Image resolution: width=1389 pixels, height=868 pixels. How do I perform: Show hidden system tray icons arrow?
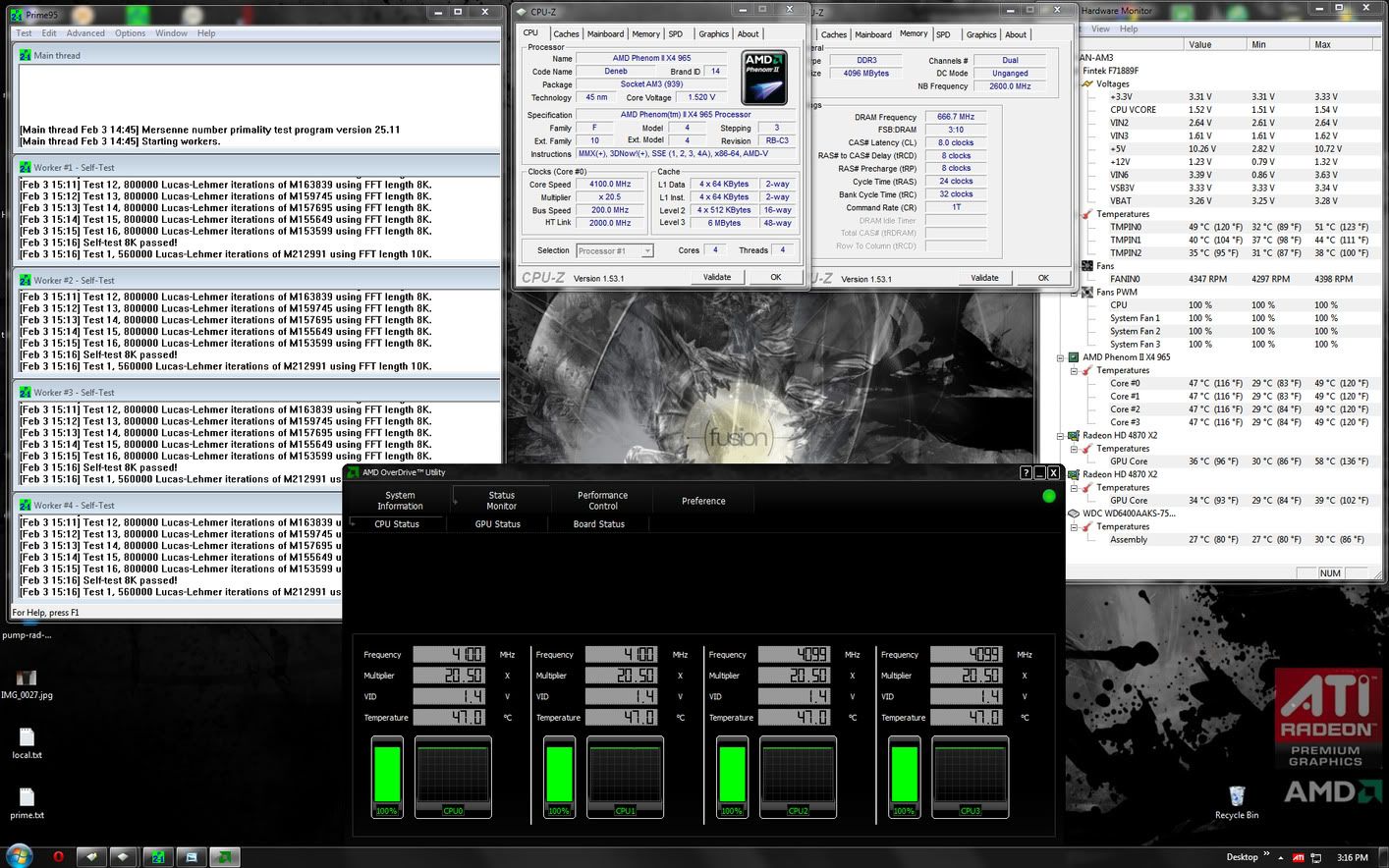pos(1281,857)
